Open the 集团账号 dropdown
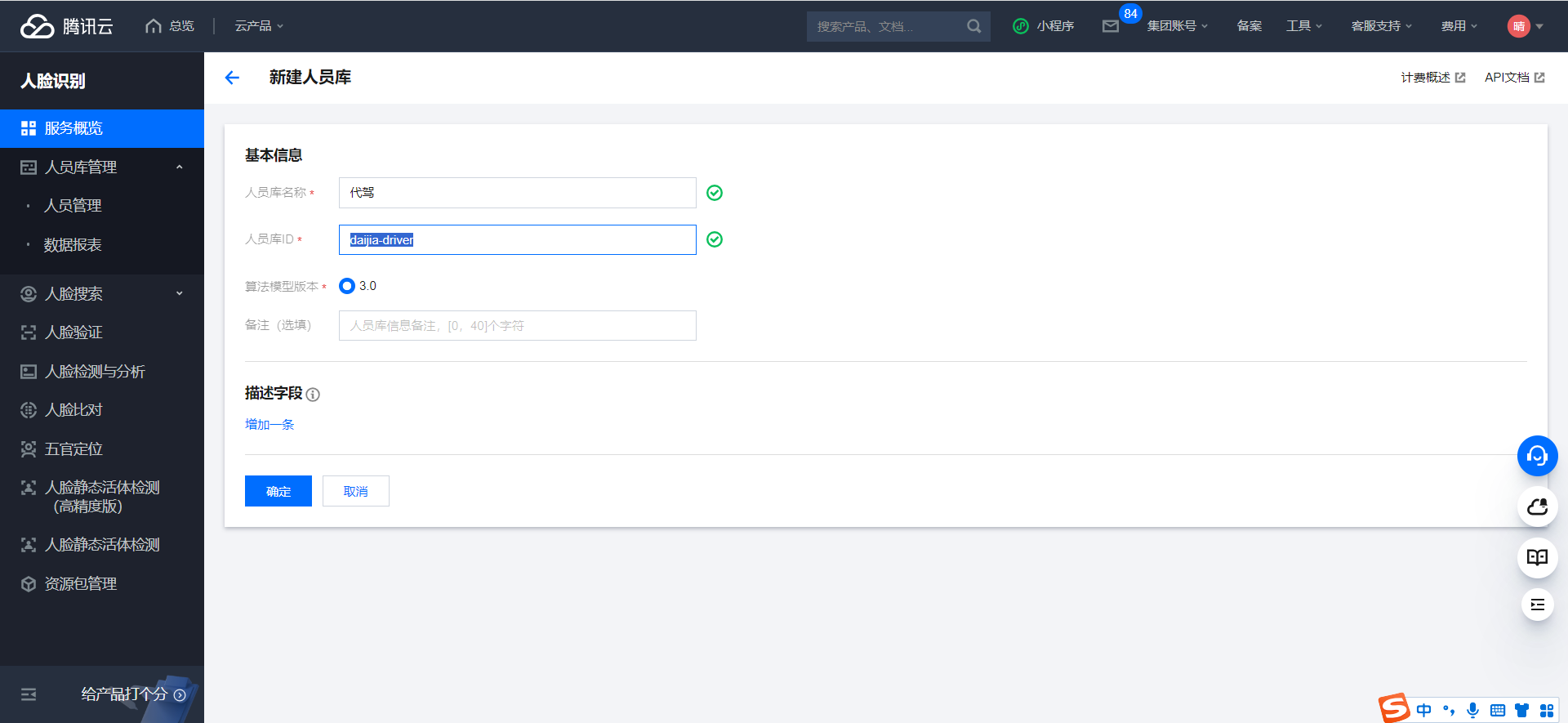1568x723 pixels. click(1177, 26)
